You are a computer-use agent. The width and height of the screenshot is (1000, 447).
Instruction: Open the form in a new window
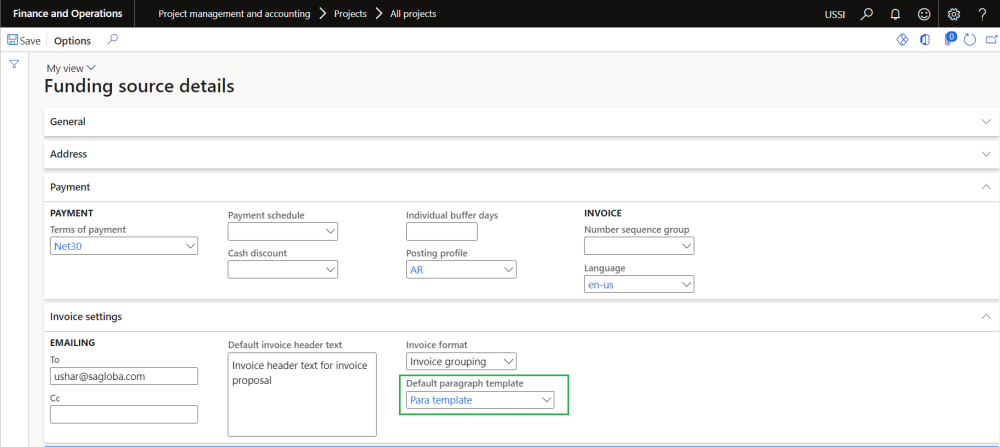pos(990,41)
